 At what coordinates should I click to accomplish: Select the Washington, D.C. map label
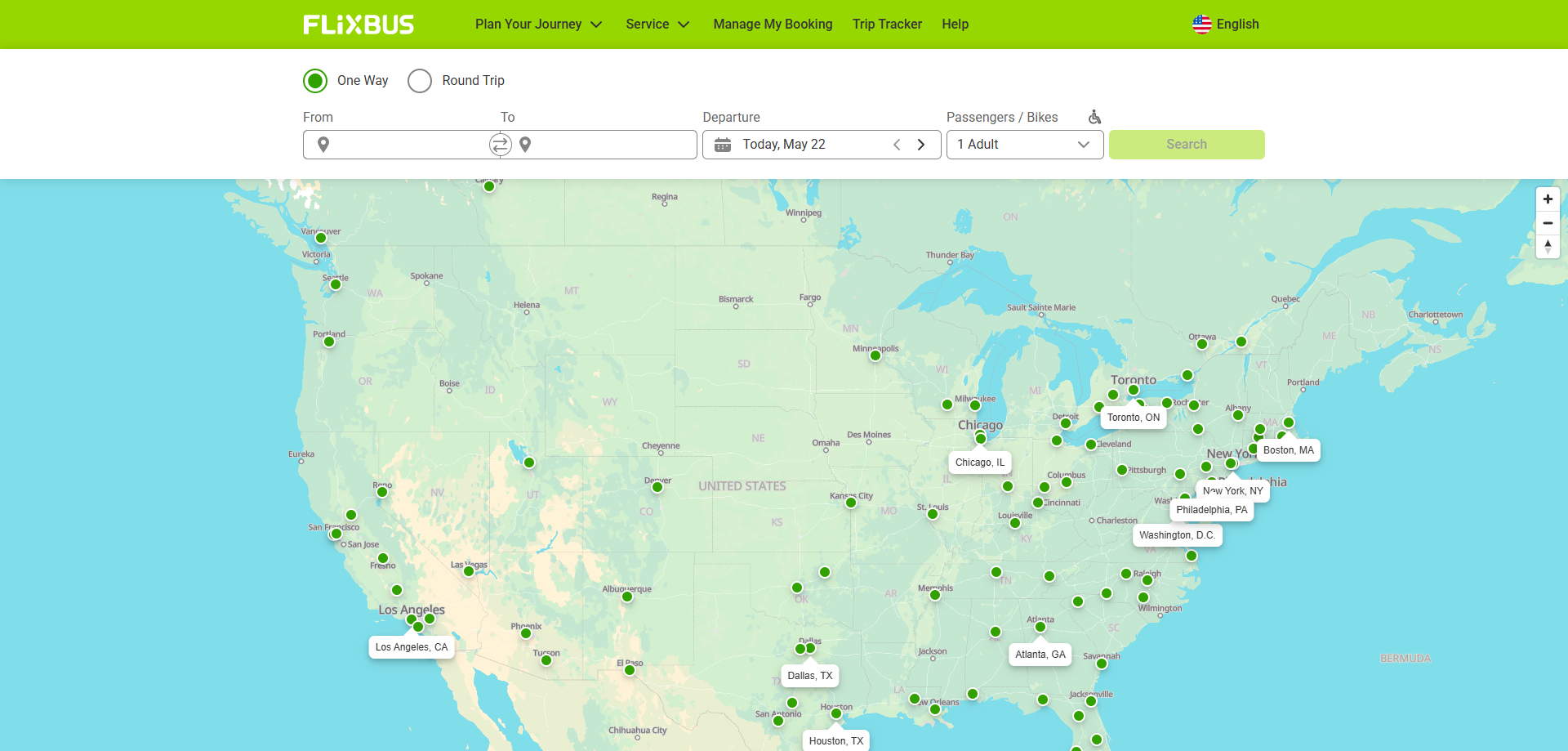[1177, 535]
